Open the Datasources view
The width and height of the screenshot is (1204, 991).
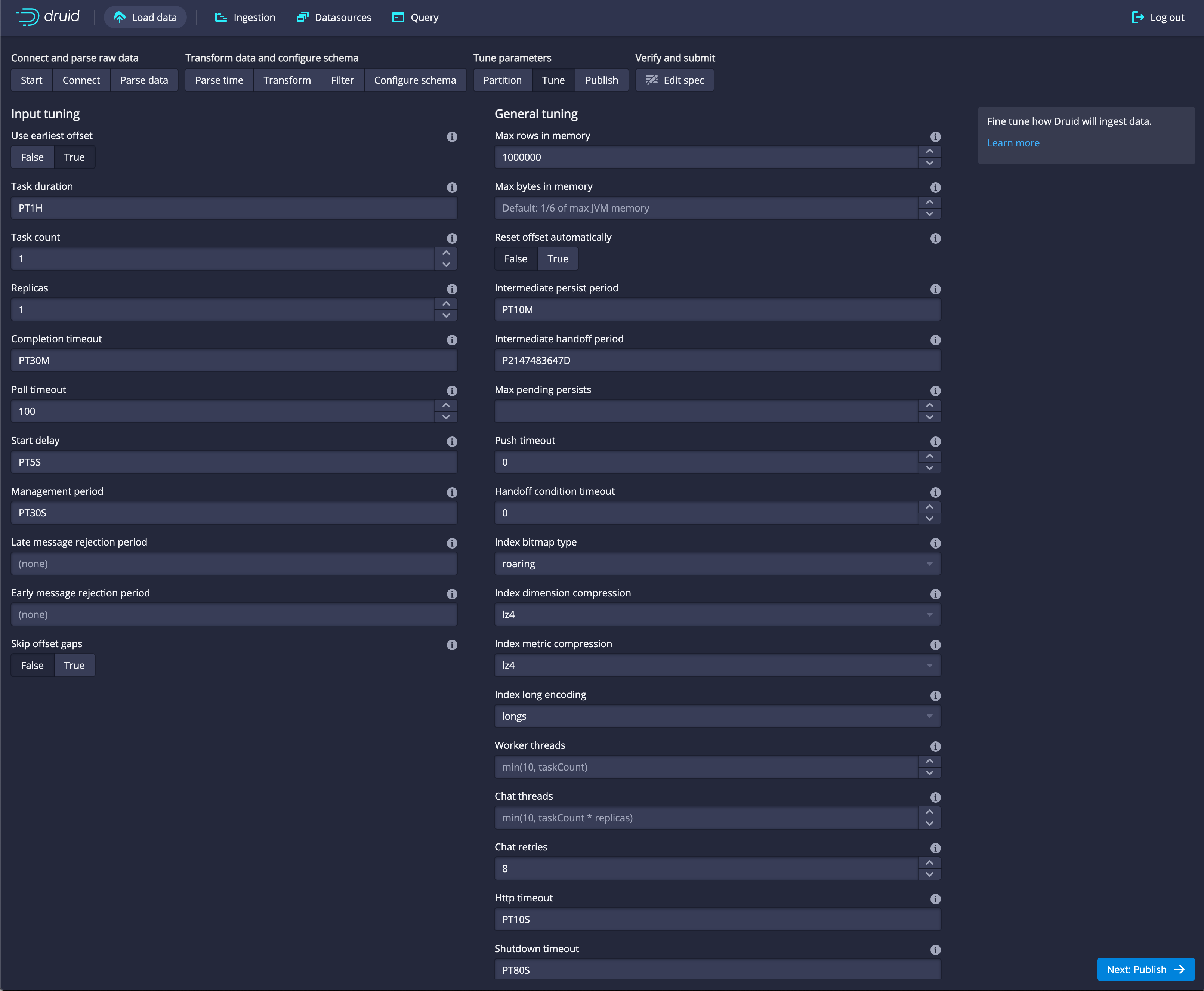coord(334,17)
